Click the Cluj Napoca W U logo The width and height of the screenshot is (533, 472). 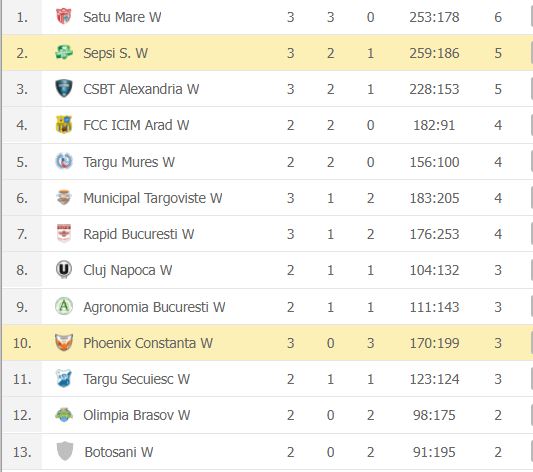tap(64, 270)
